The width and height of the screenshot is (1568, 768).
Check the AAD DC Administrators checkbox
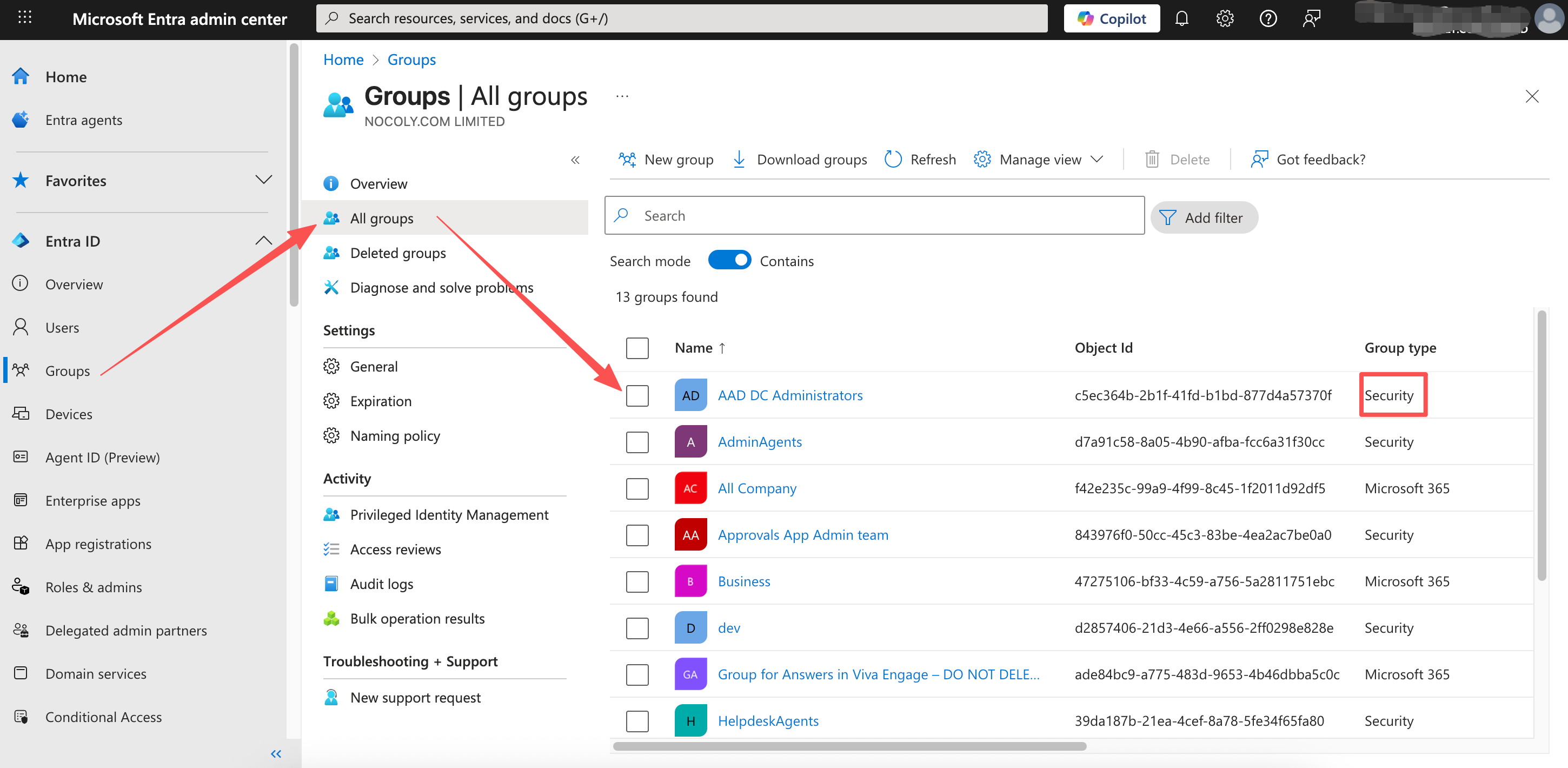(637, 395)
